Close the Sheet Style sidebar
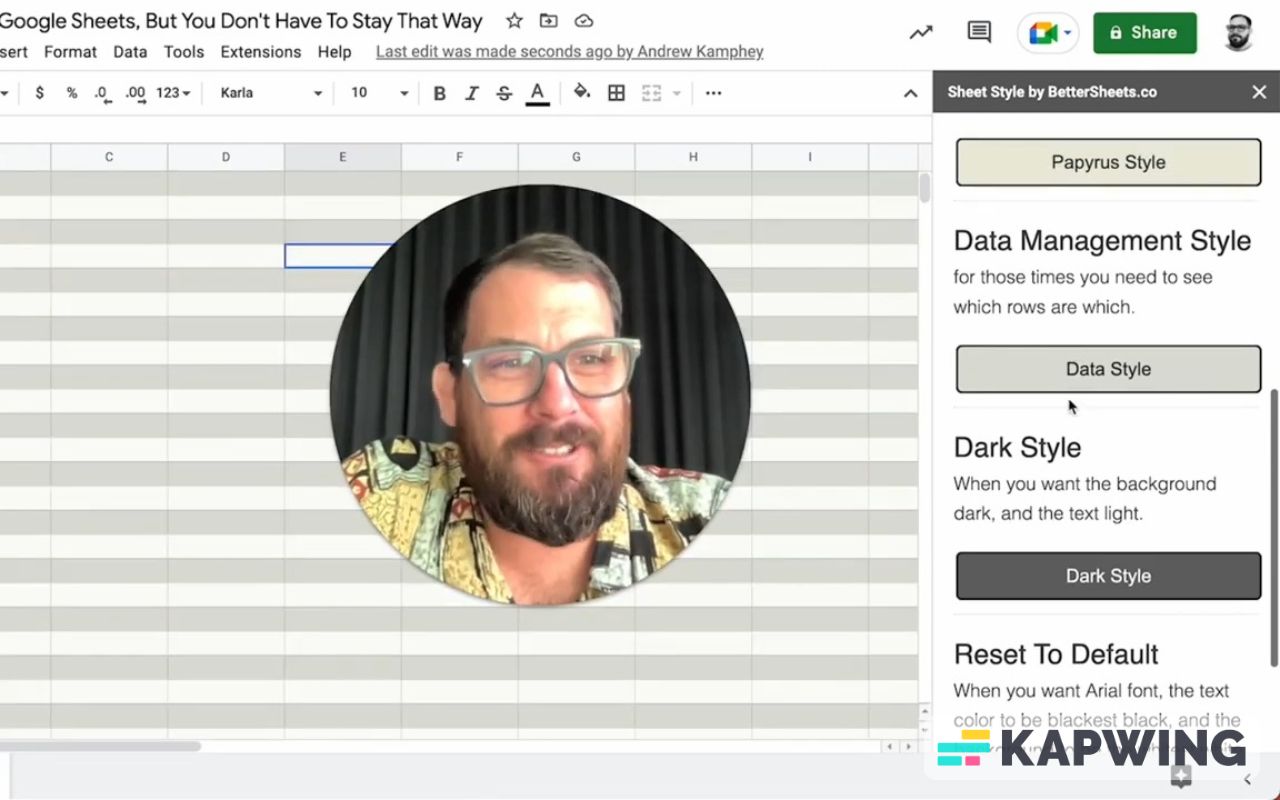1280x800 pixels. pyautogui.click(x=1259, y=92)
